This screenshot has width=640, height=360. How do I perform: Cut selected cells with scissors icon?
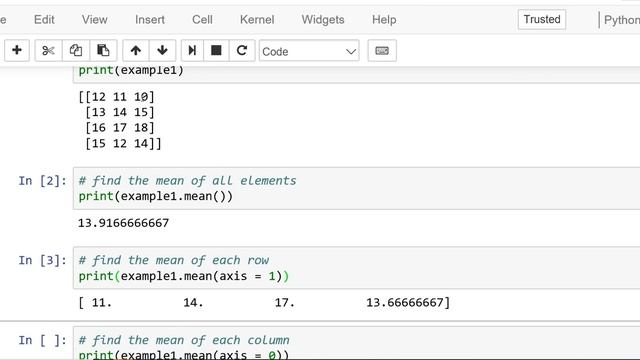pos(48,51)
